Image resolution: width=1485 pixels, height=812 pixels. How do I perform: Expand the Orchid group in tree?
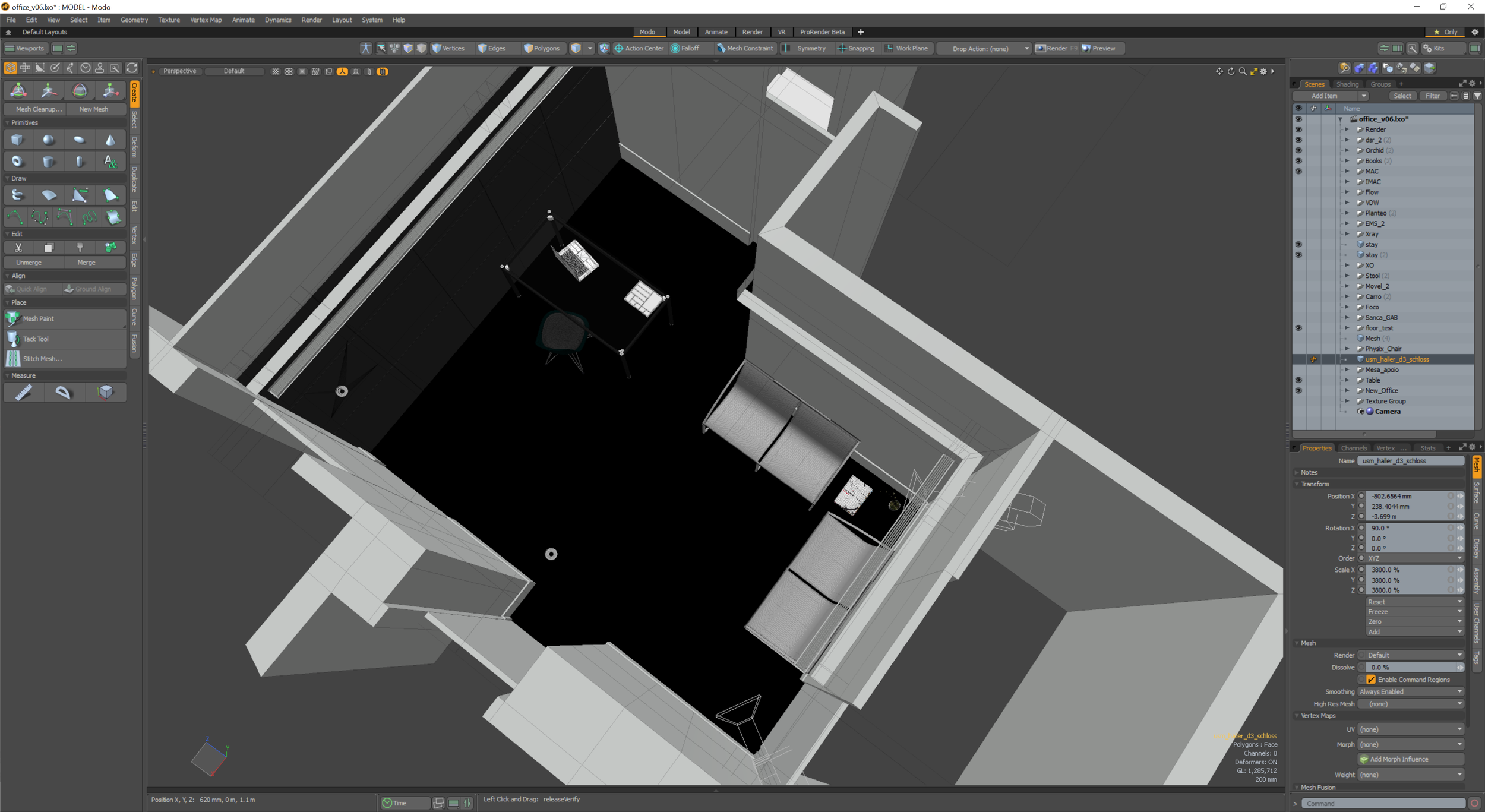pos(1347,151)
